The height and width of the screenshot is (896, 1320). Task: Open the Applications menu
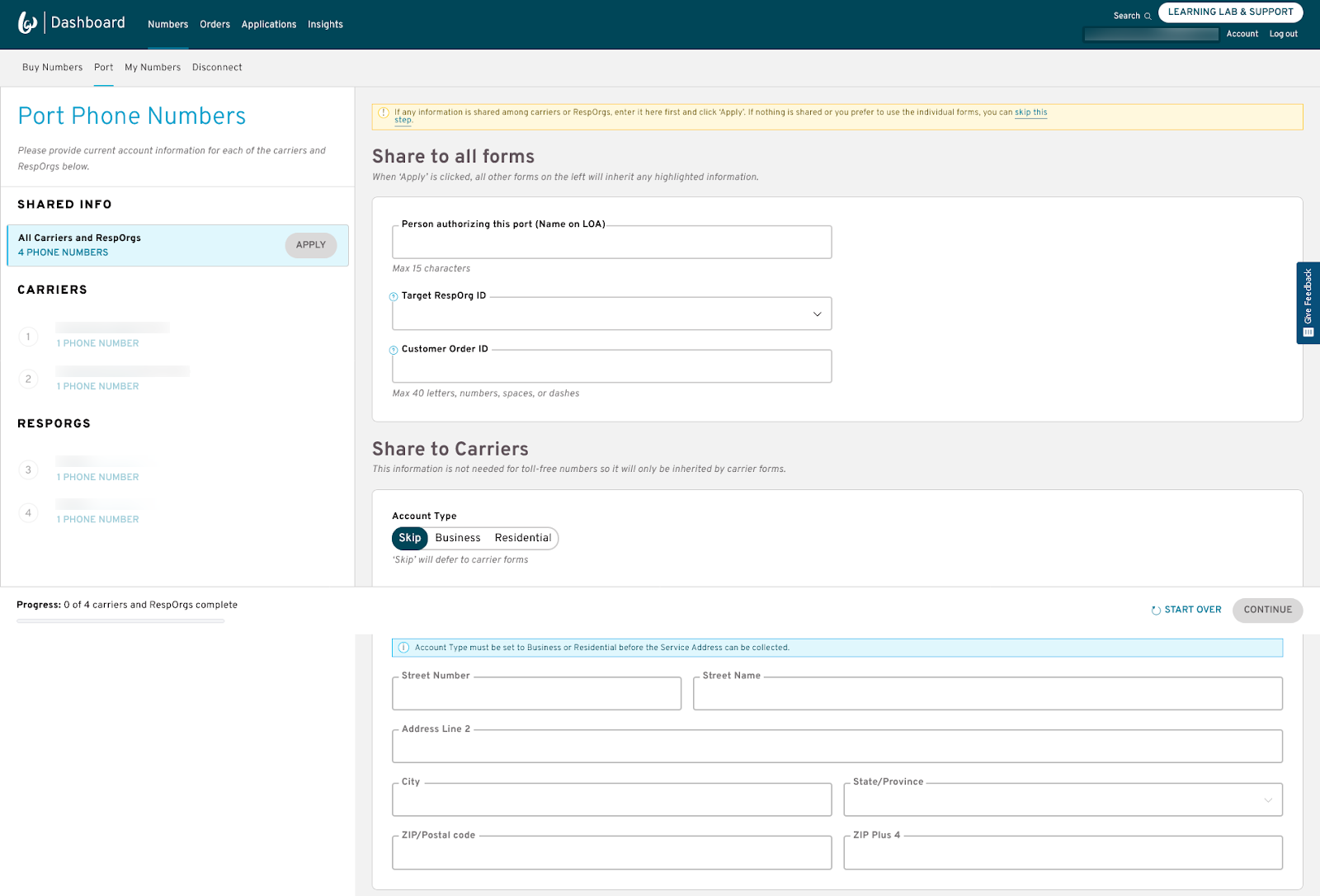tap(269, 25)
